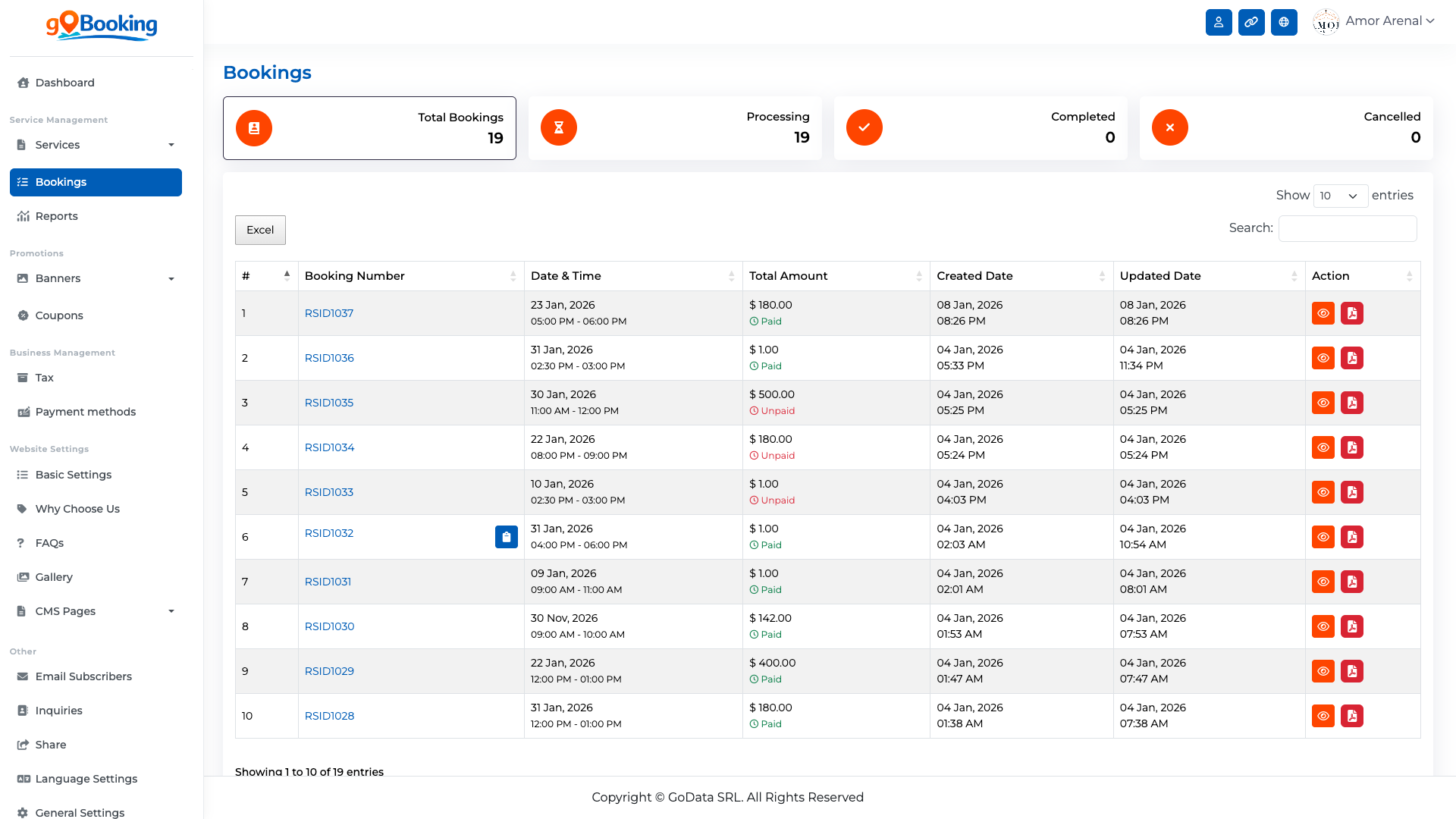Click the Search input field
This screenshot has height=819, width=1456.
(x=1347, y=228)
